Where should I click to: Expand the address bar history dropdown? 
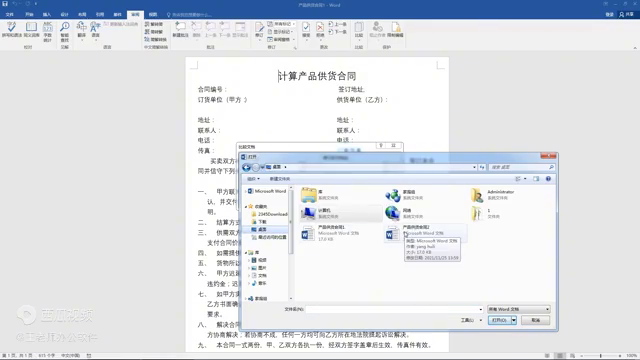pyautogui.click(x=474, y=167)
